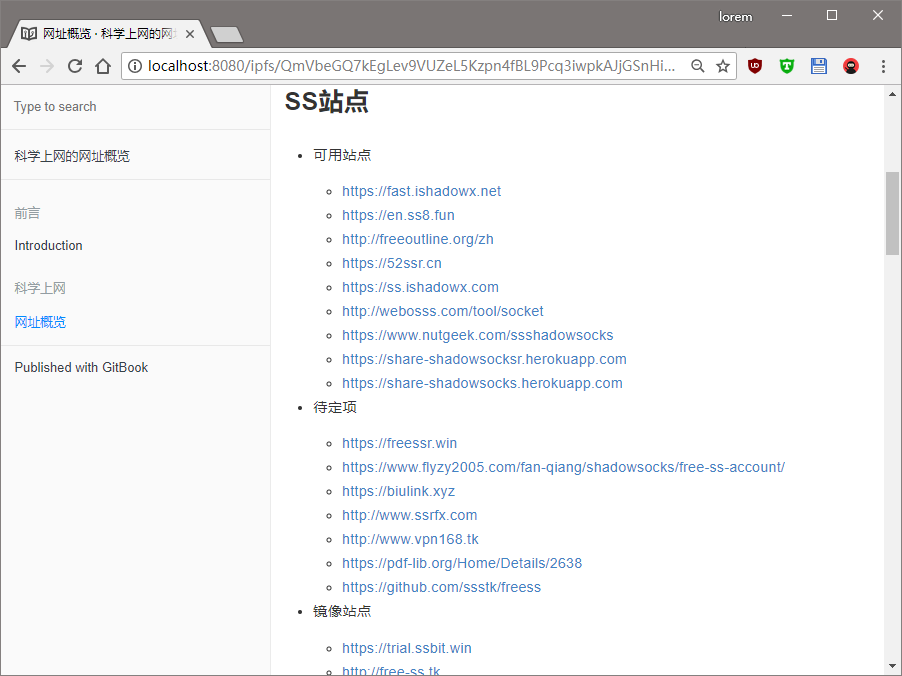Open the nutgeek.com ssshadowsocks link
This screenshot has height=676, width=902.
477,335
